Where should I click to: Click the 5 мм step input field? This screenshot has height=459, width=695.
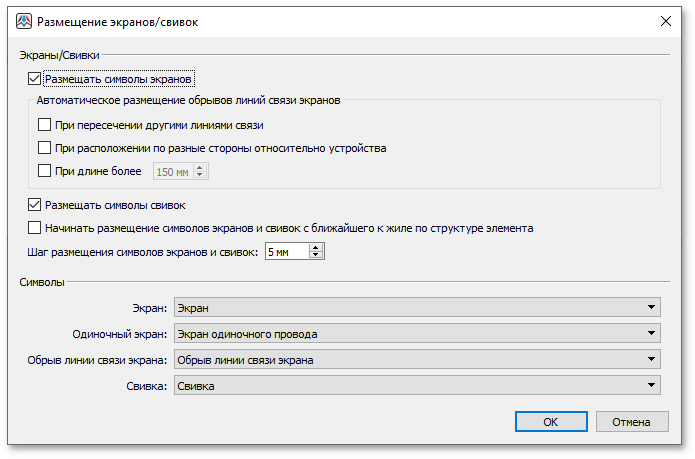pos(286,251)
